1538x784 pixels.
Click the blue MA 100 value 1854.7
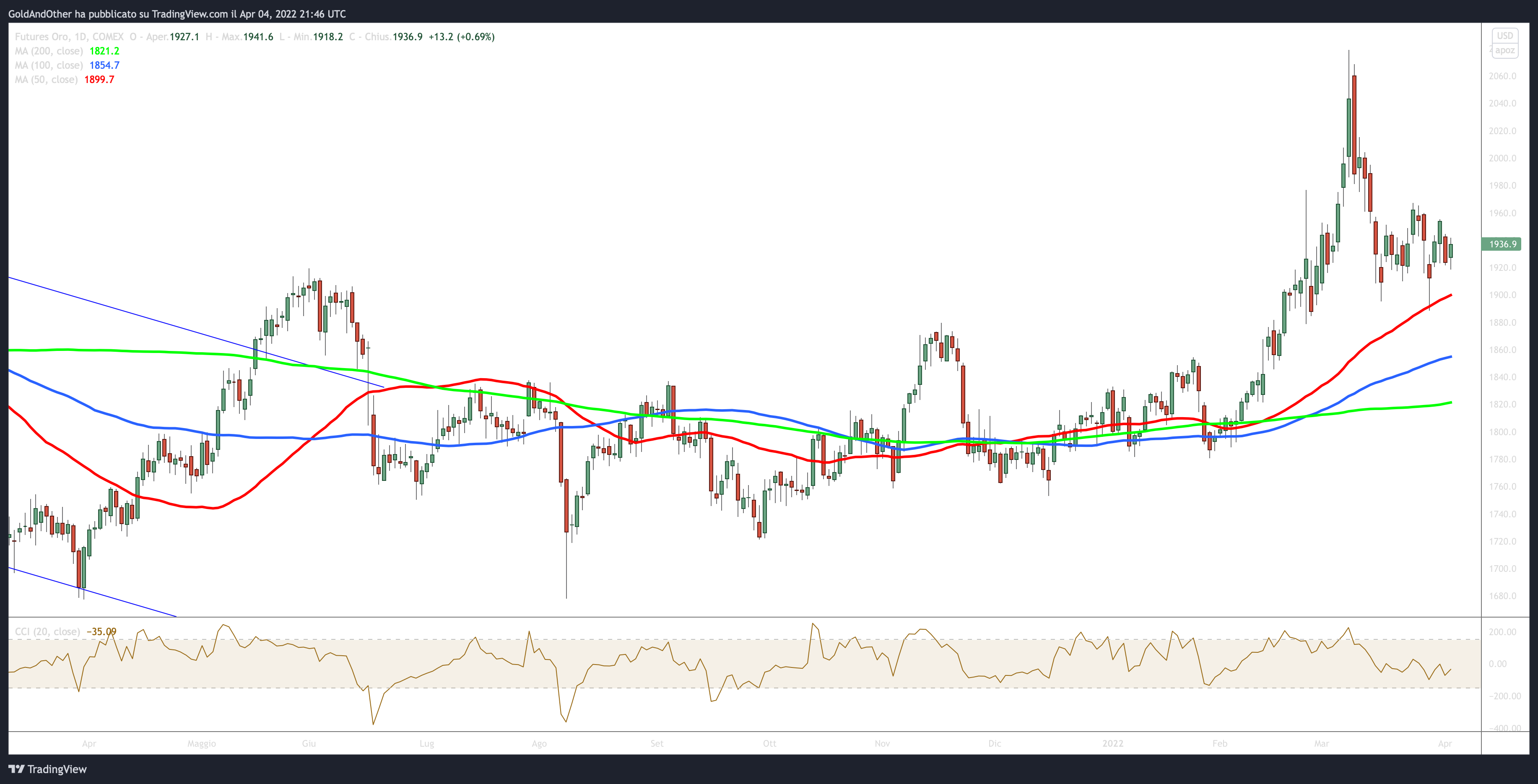point(104,65)
